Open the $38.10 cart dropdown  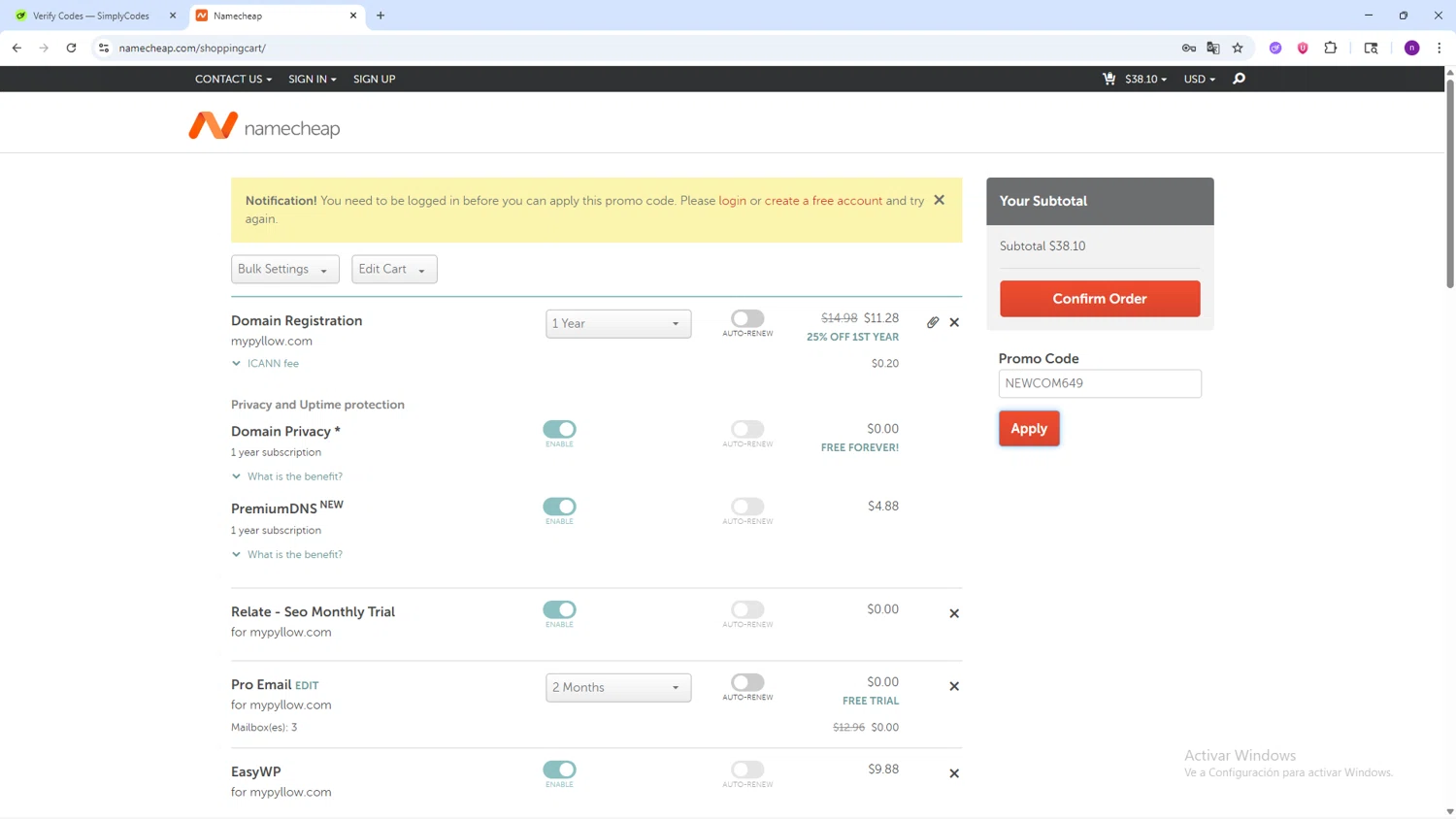click(x=1145, y=79)
